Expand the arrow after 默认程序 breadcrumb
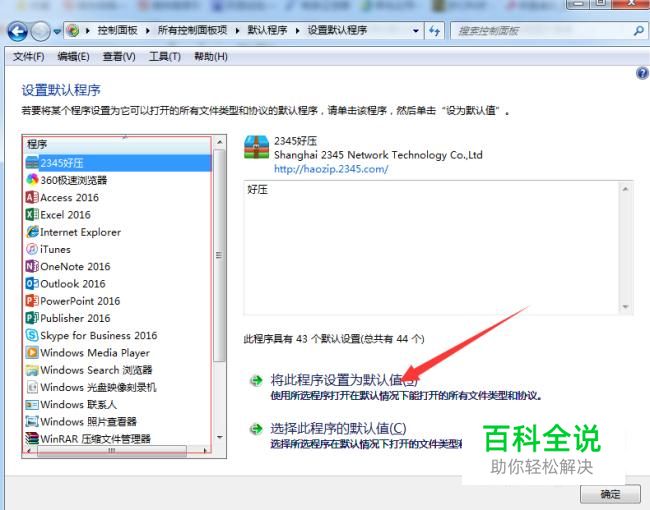 (x=298, y=31)
